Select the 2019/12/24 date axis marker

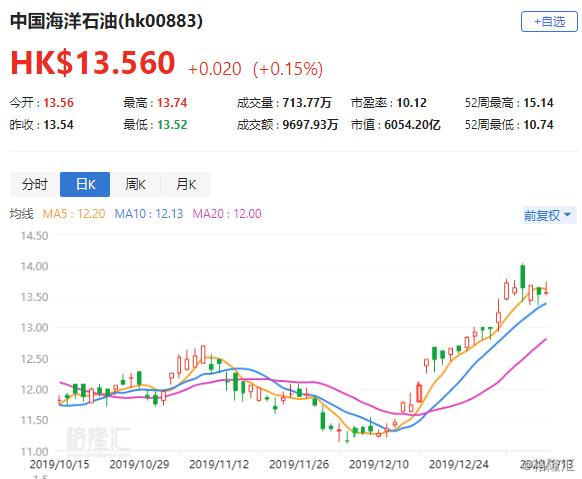tap(459, 464)
